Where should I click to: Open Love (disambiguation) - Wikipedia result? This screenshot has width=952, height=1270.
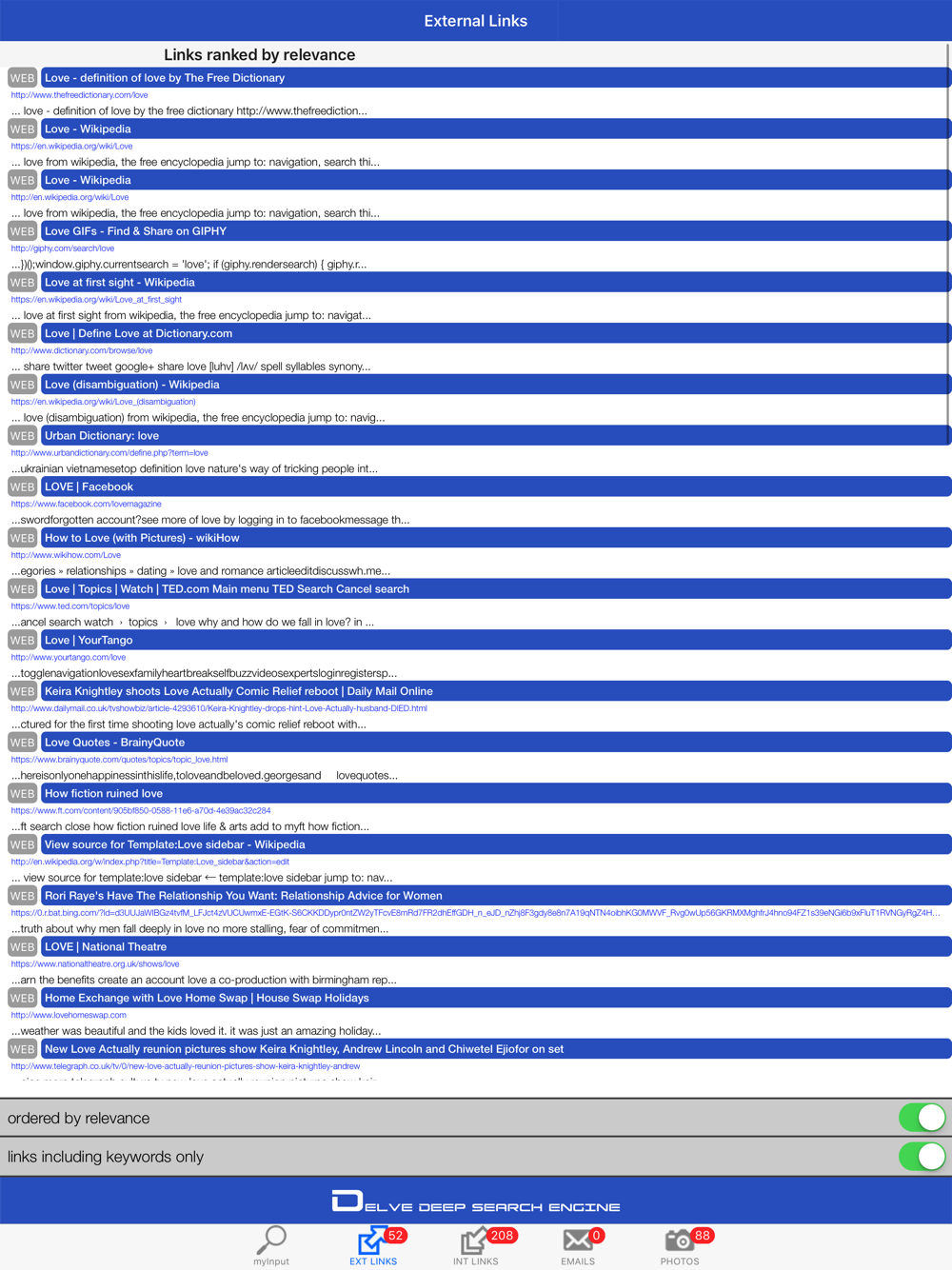click(x=496, y=385)
